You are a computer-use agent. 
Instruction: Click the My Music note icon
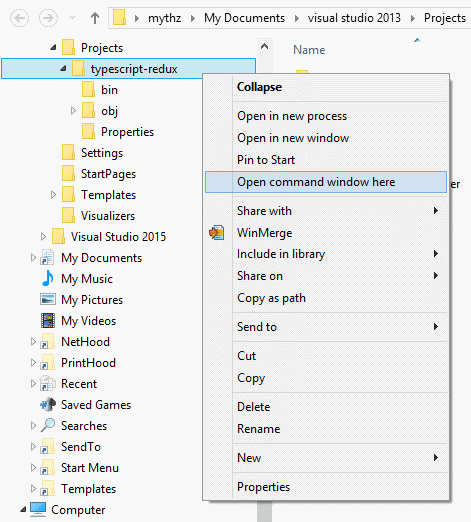point(48,278)
